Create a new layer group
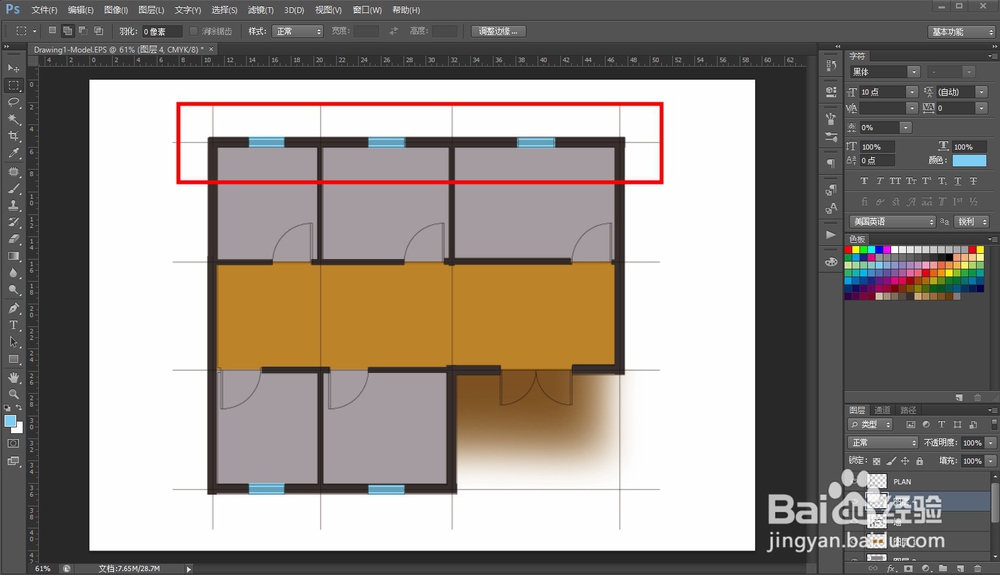This screenshot has height=575, width=1000. pos(943,568)
